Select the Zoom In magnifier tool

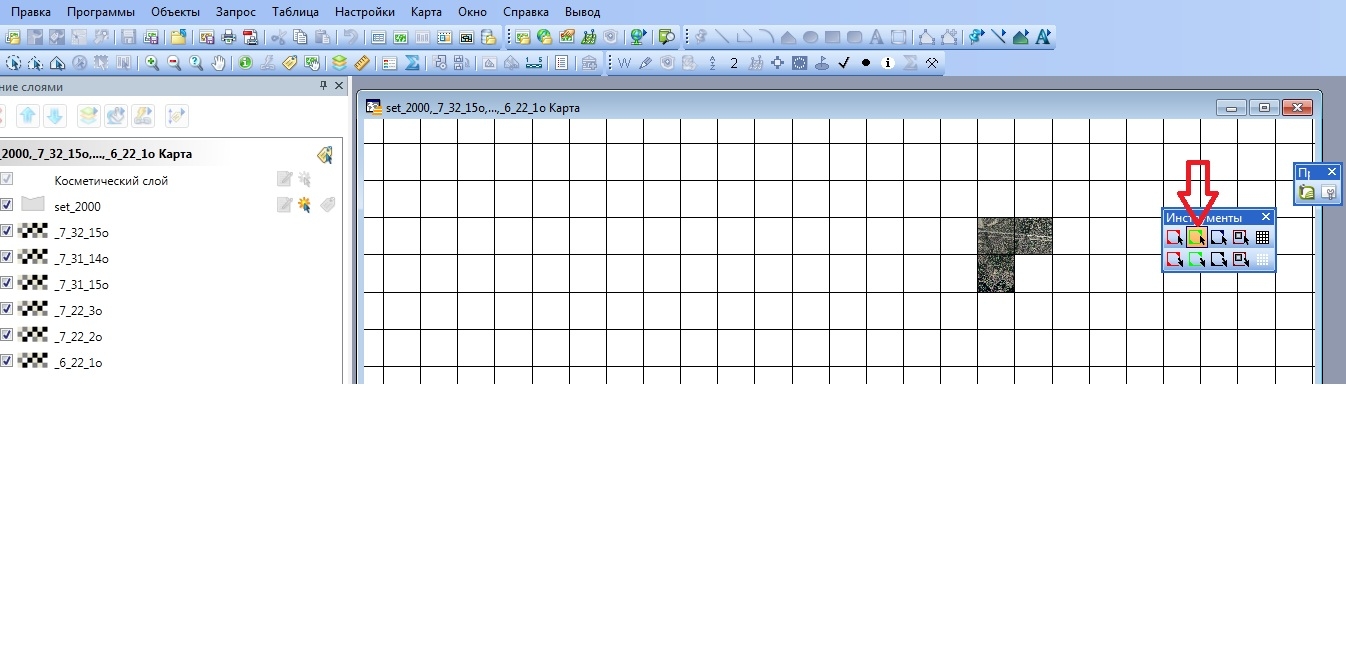pos(152,62)
